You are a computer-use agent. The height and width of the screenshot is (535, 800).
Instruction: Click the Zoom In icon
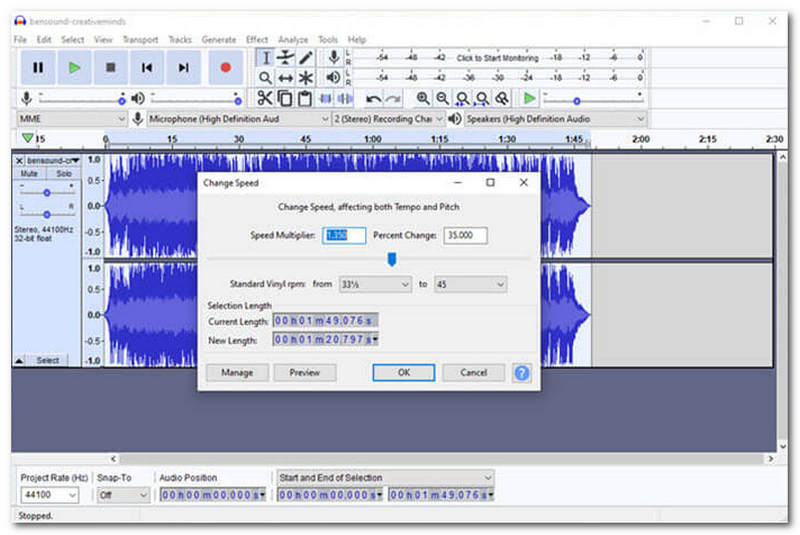click(x=422, y=98)
